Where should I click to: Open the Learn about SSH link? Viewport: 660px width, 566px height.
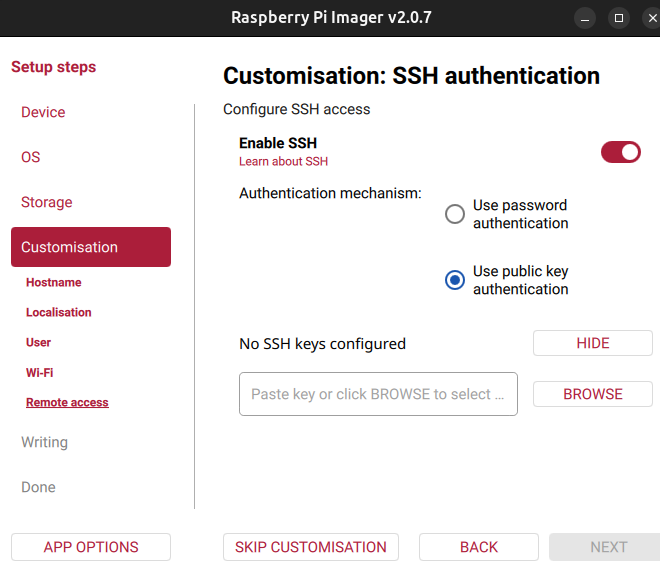click(283, 161)
